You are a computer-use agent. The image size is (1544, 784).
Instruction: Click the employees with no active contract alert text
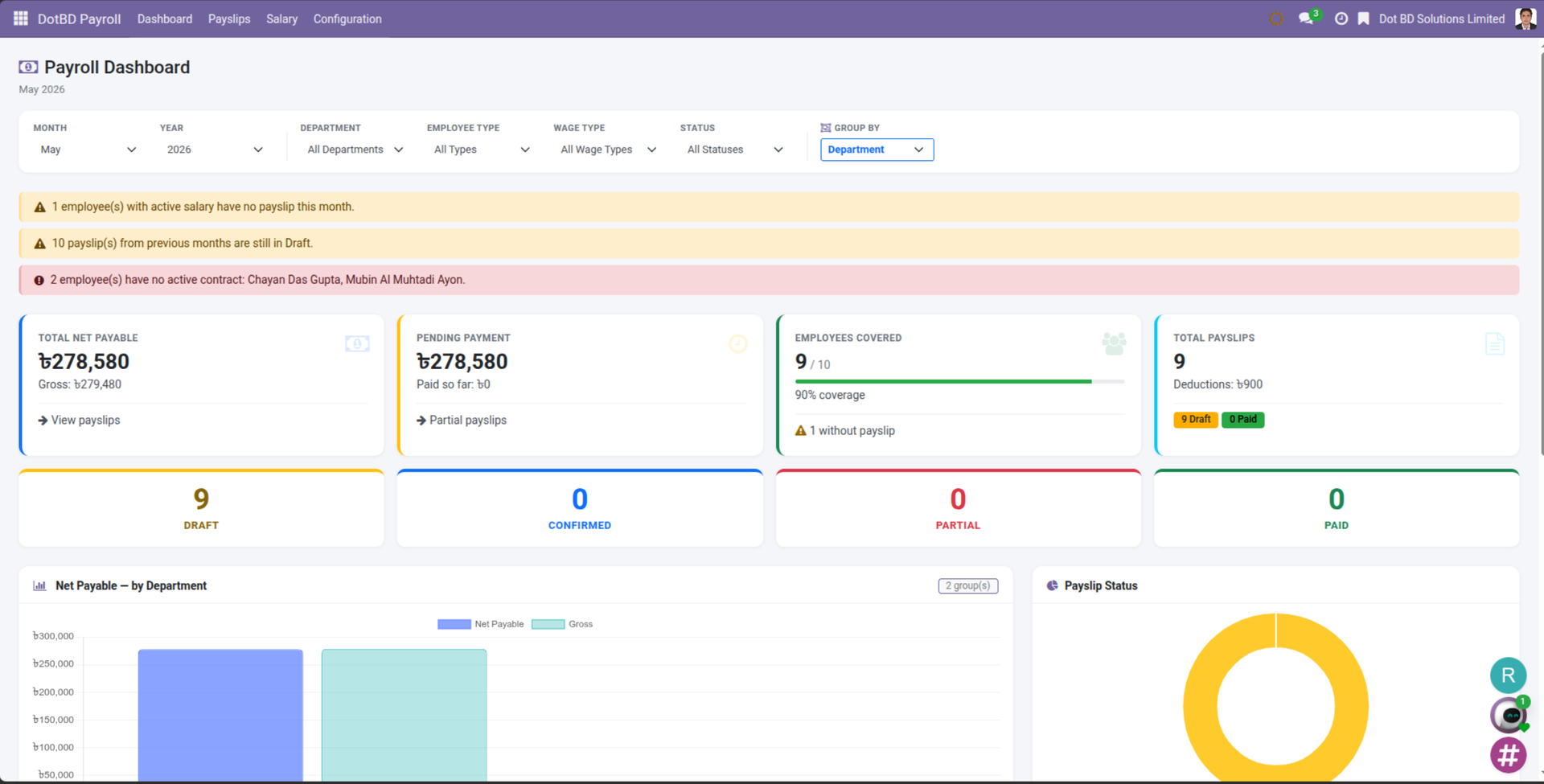click(257, 280)
